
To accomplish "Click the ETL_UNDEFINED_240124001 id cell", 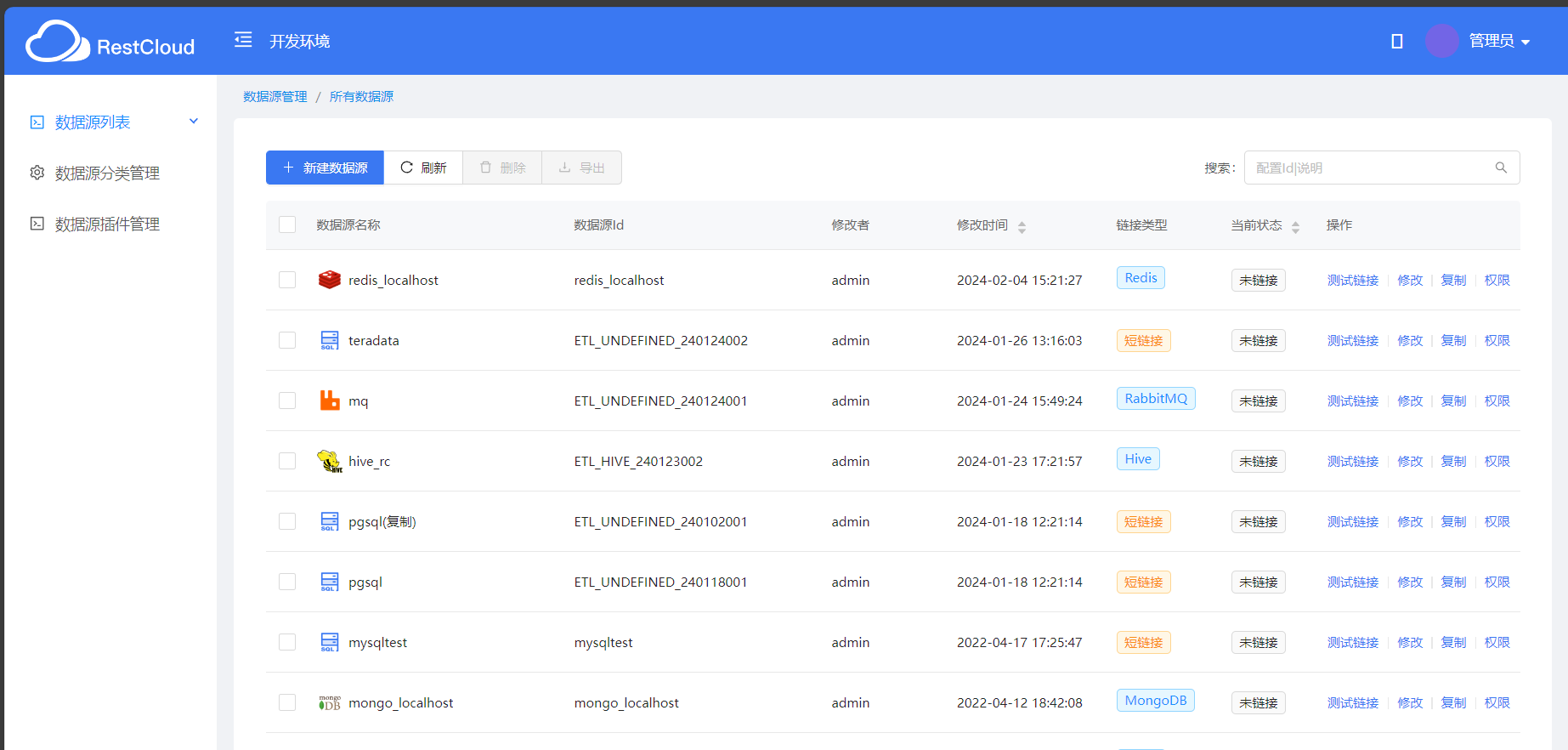I will coord(660,401).
